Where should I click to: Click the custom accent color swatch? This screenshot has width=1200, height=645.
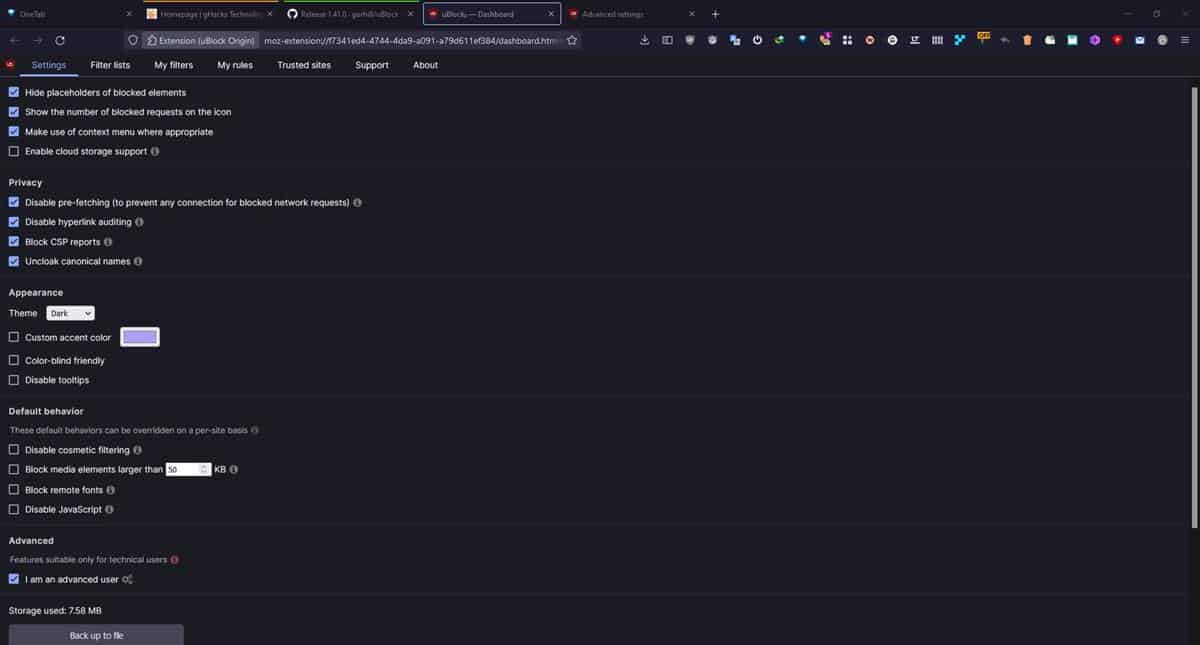coord(139,337)
